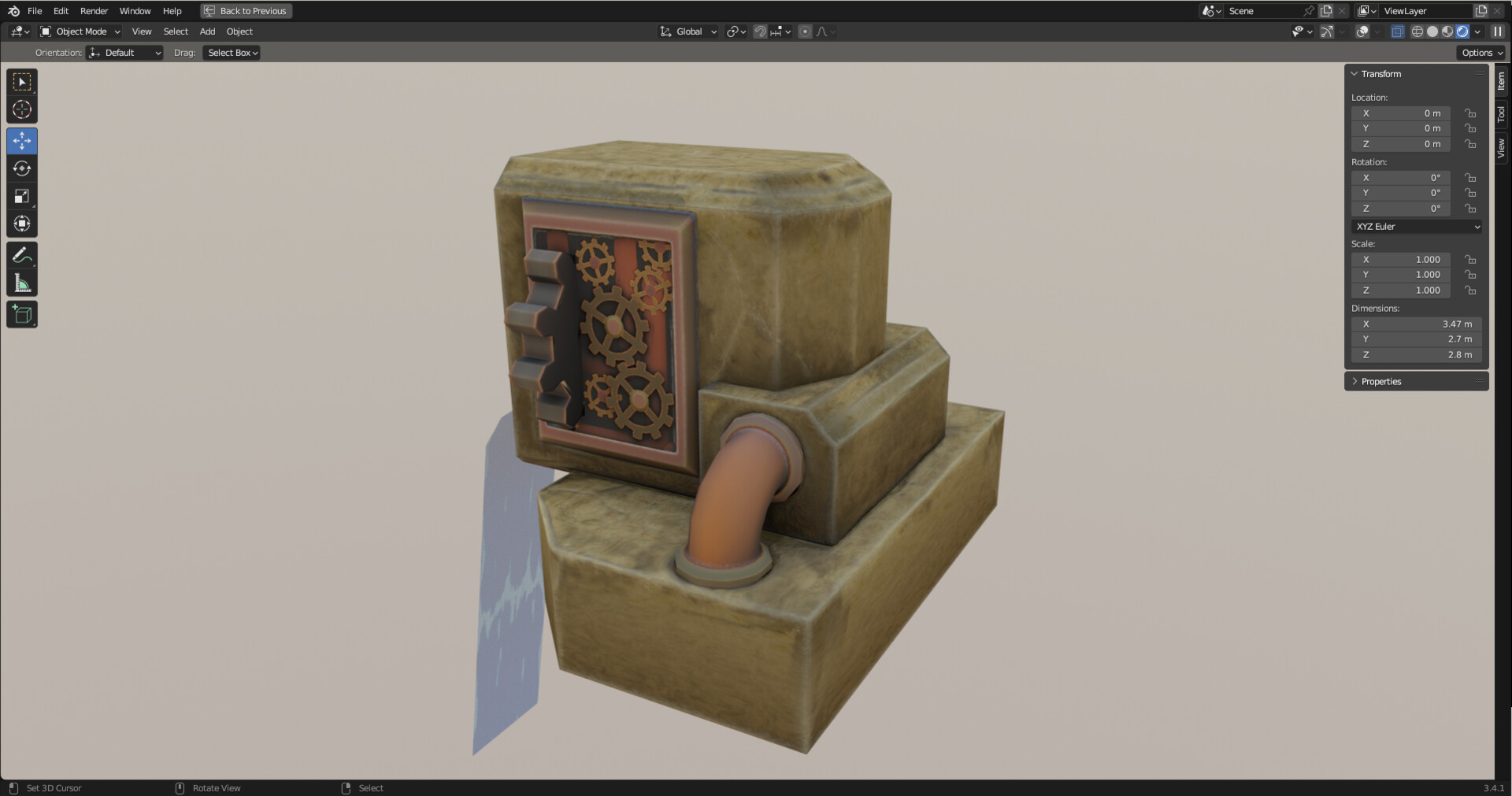The image size is (1512, 796).
Task: Open the shading options dropdown arrow
Action: [1477, 31]
